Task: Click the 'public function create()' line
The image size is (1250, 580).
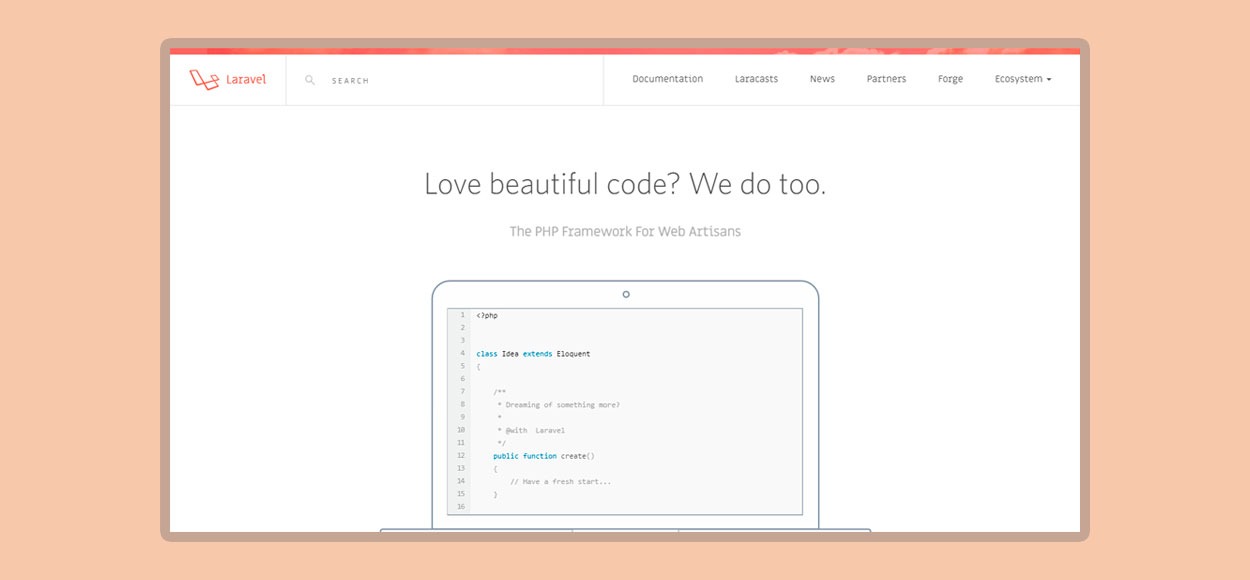Action: coord(543,456)
